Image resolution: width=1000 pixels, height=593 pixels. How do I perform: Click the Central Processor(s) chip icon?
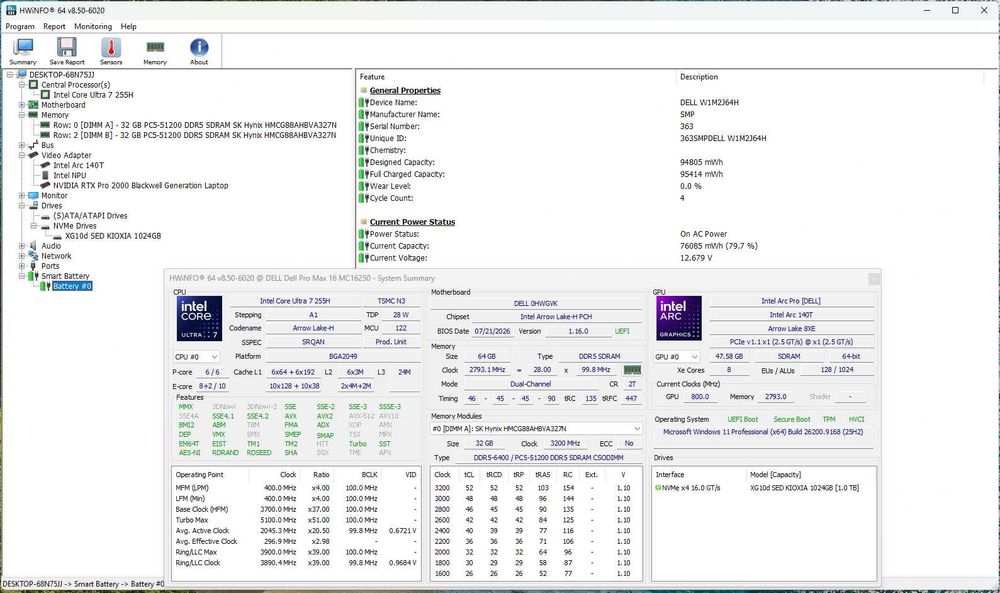pos(33,85)
